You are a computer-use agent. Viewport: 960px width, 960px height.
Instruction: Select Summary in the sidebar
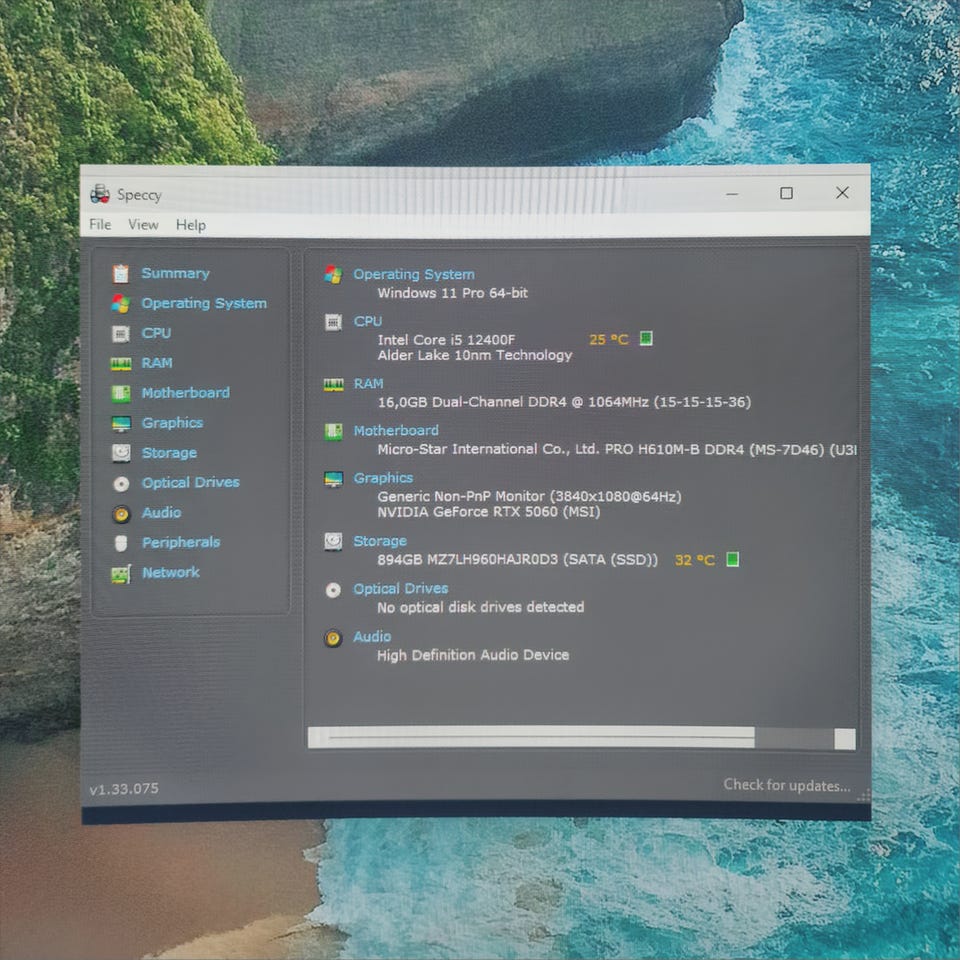pyautogui.click(x=175, y=273)
